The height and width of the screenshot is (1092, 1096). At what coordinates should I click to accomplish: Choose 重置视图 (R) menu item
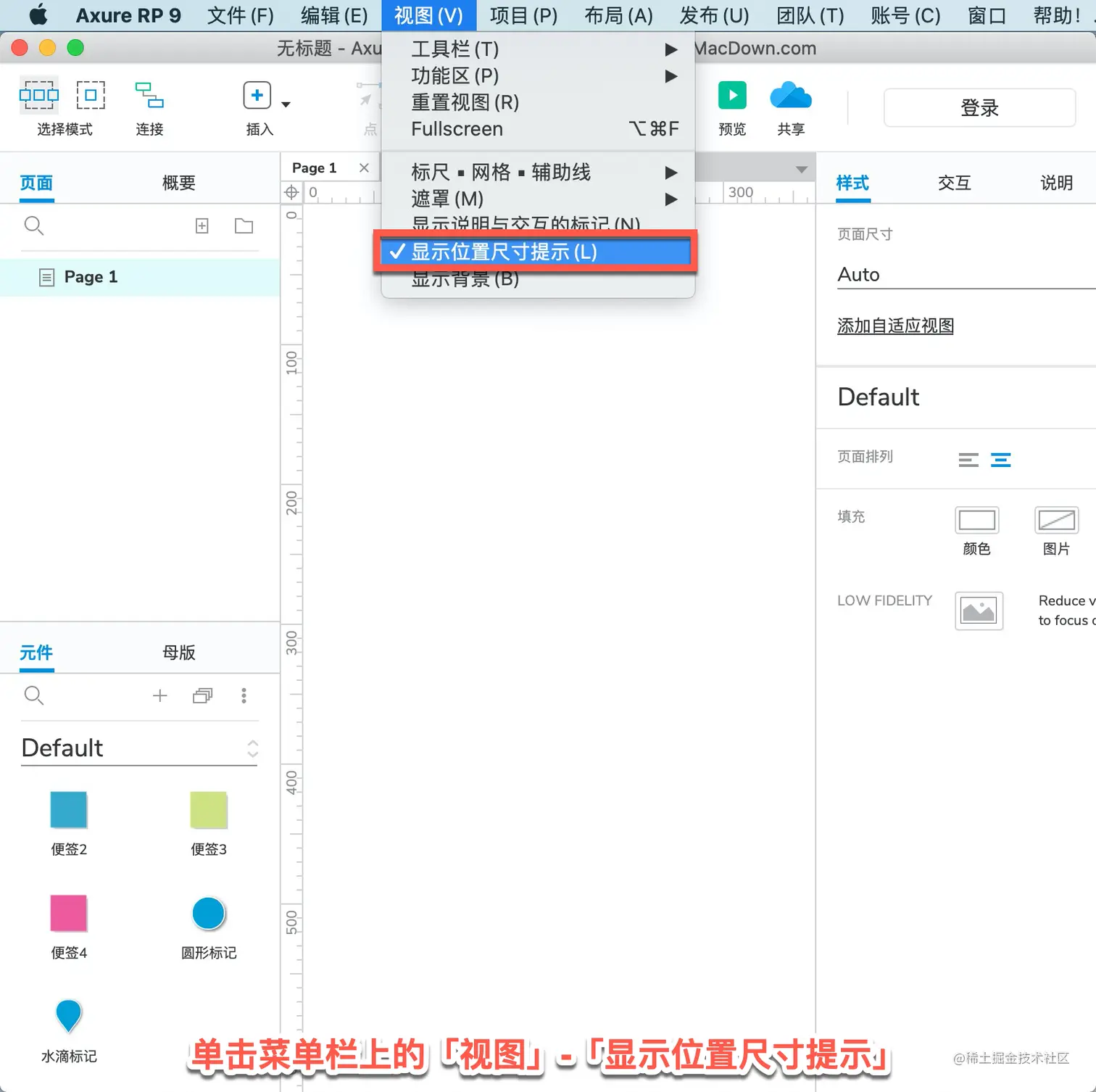pos(538,102)
